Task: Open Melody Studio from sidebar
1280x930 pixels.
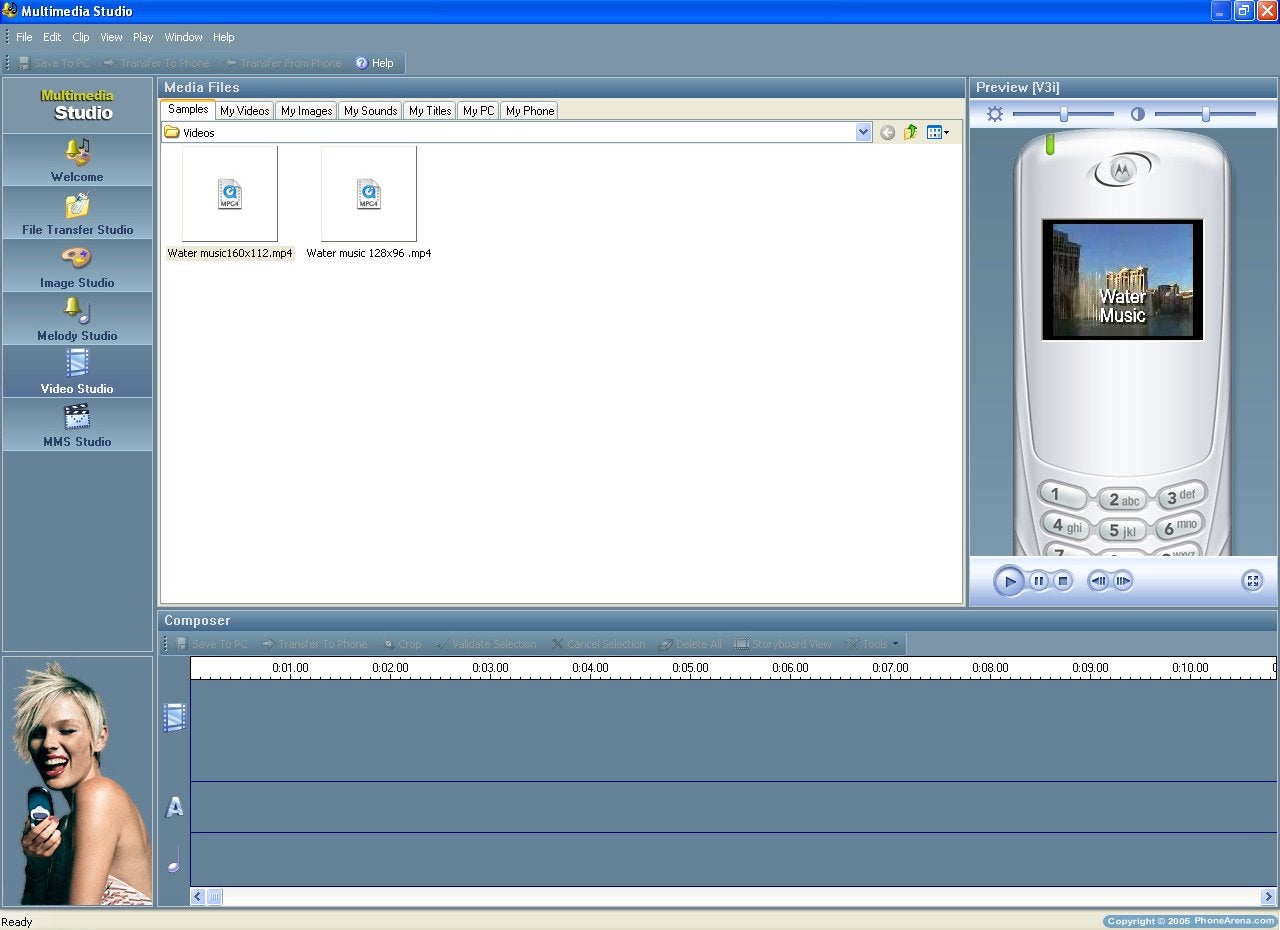Action: click(77, 319)
